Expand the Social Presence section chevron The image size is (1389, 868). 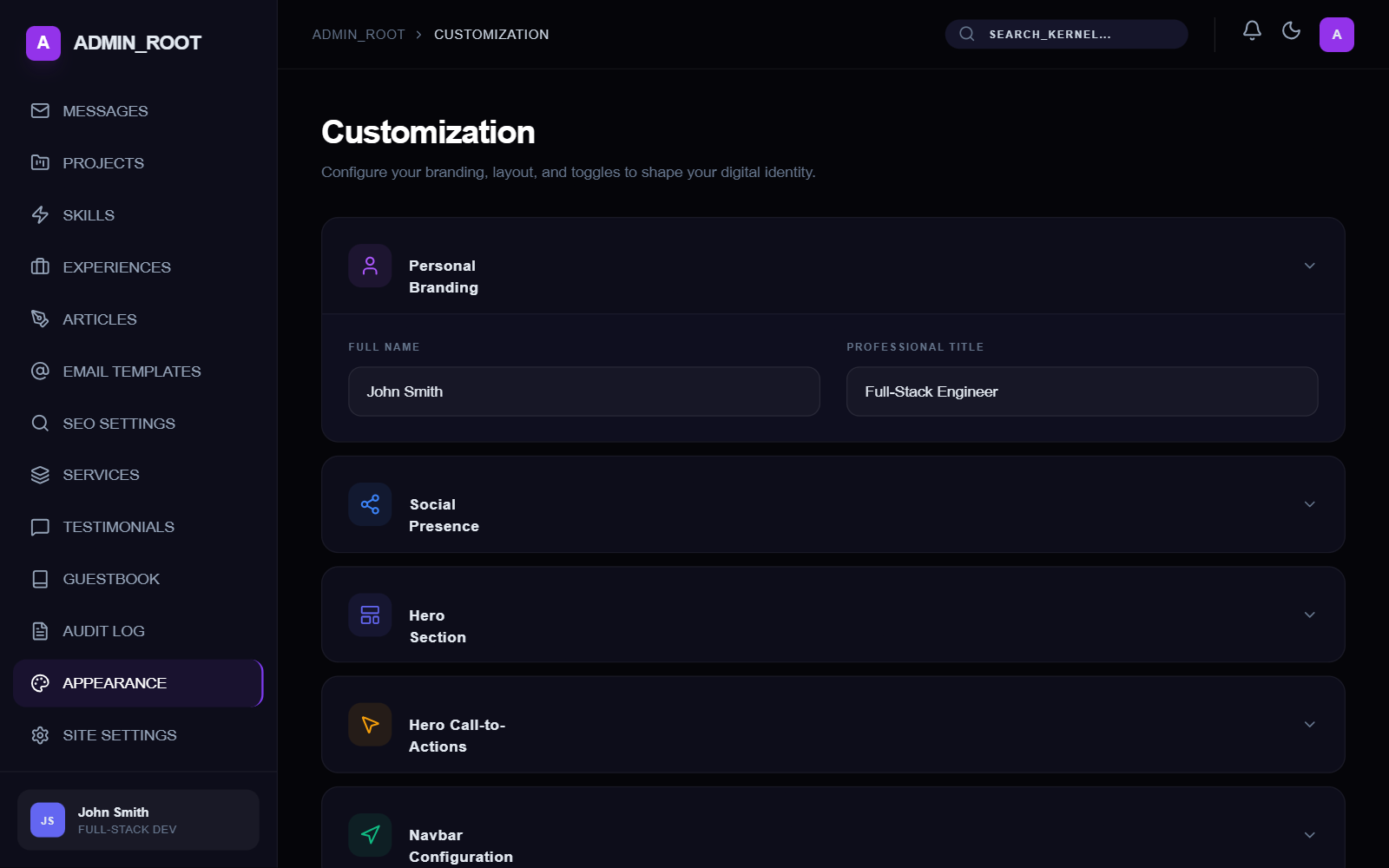[x=1309, y=504]
